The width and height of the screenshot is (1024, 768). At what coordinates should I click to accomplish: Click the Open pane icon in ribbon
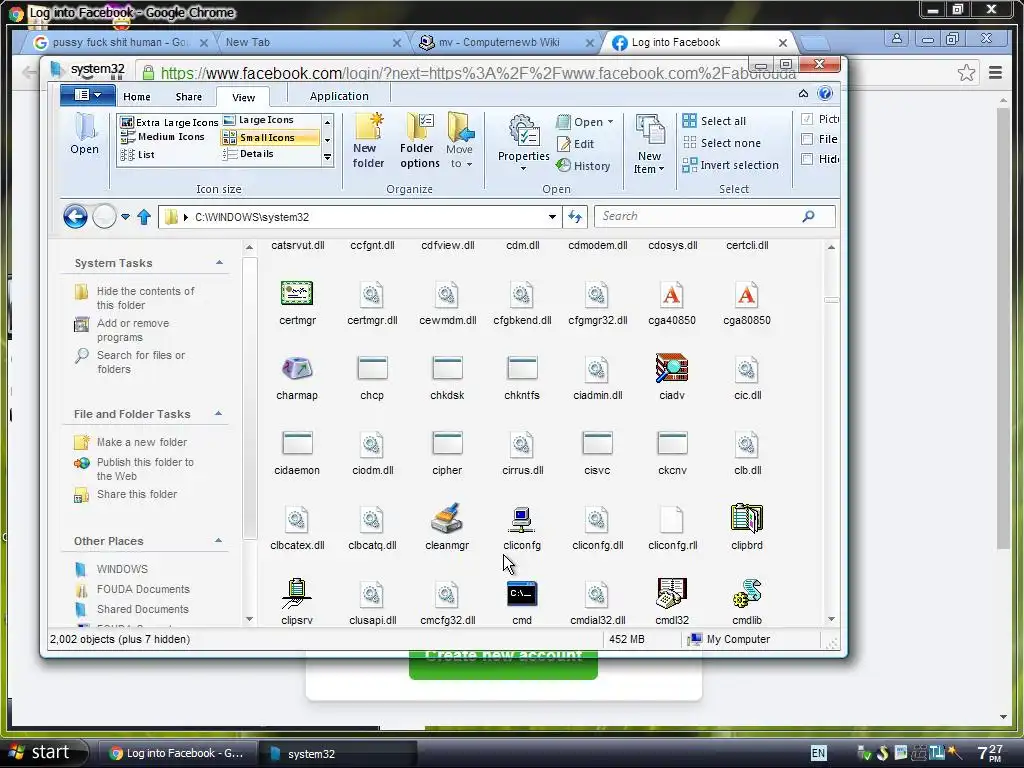click(85, 134)
